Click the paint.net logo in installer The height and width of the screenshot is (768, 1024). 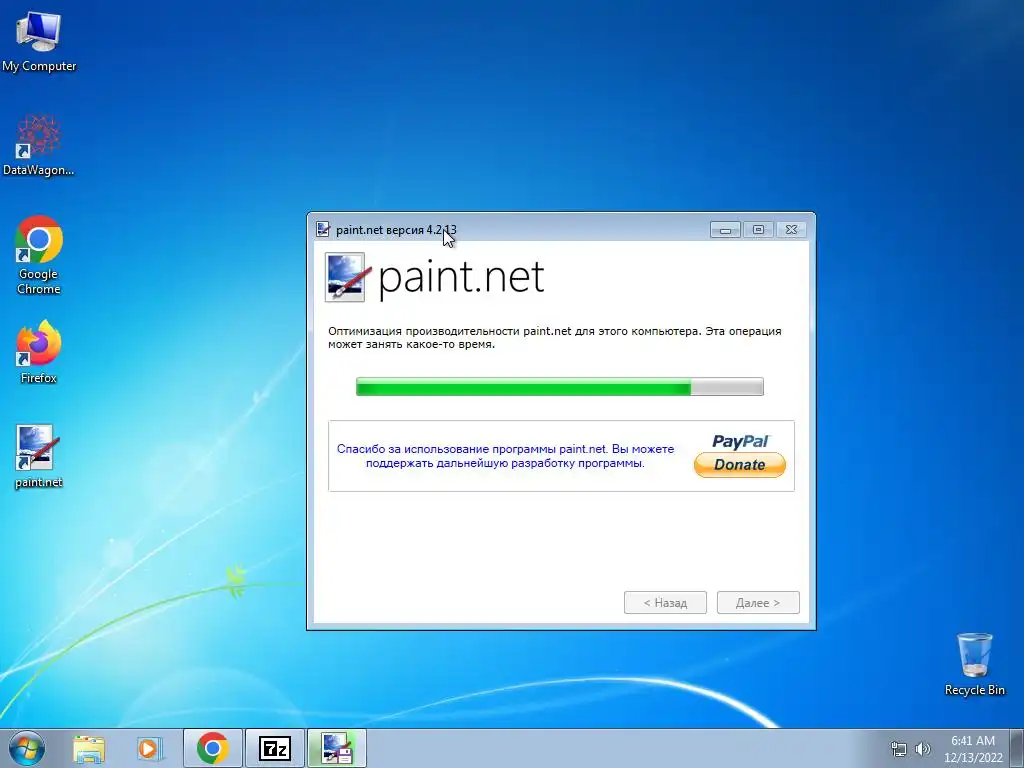coord(435,278)
